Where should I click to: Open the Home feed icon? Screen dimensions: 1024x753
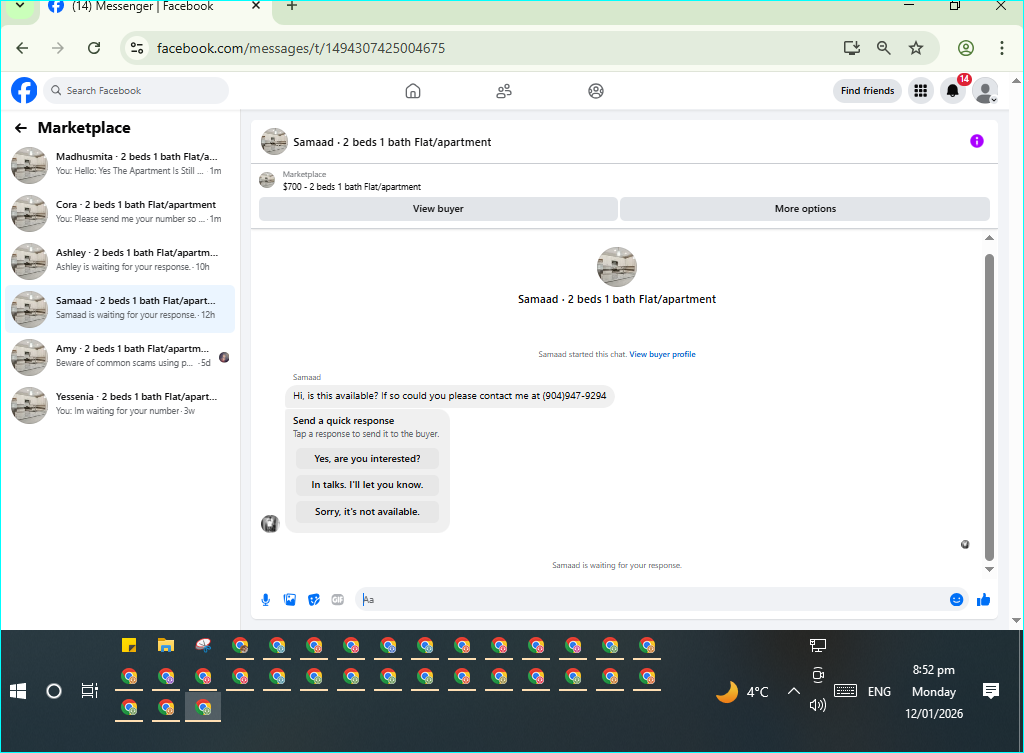[x=413, y=91]
